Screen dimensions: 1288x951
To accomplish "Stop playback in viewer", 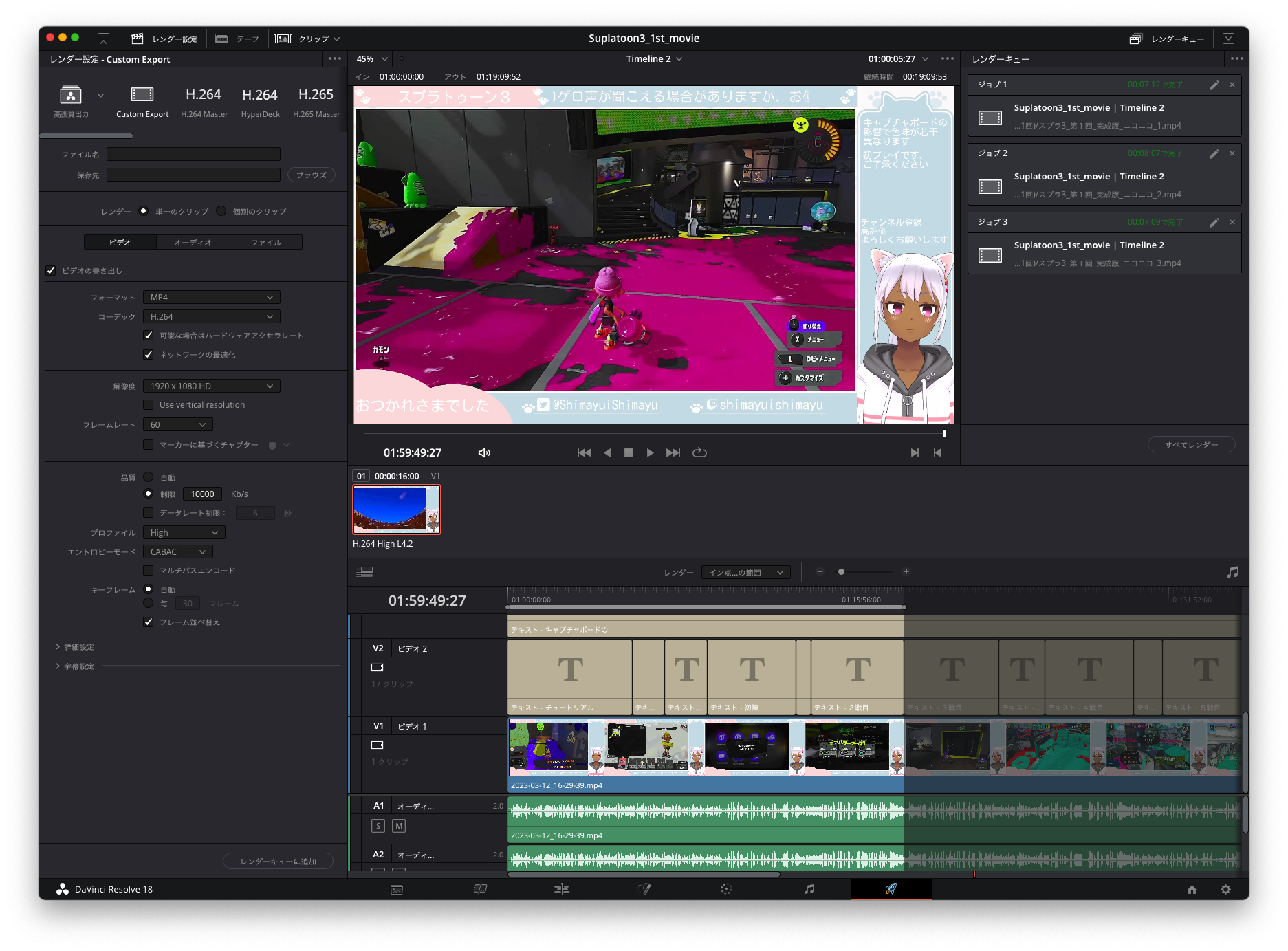I will coord(629,452).
